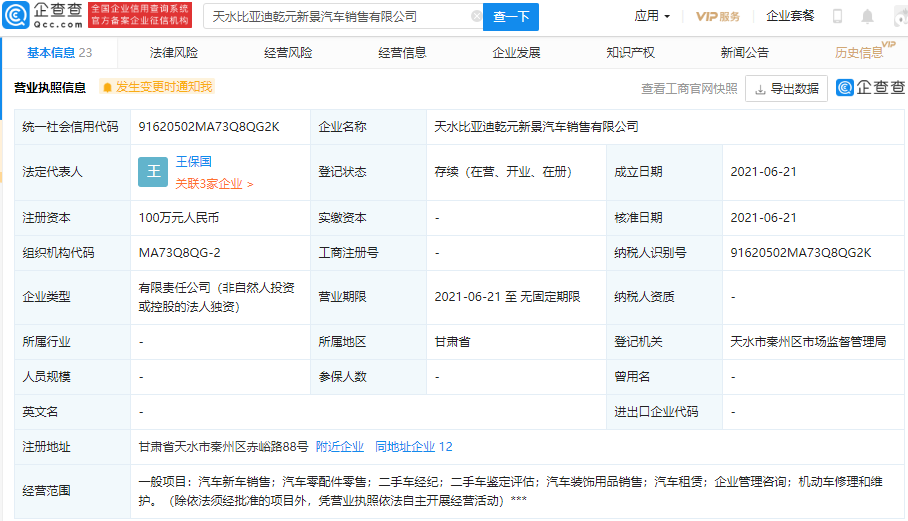Expand 关联3家企业 arrow link
The height and width of the screenshot is (521, 908).
pos(214,184)
